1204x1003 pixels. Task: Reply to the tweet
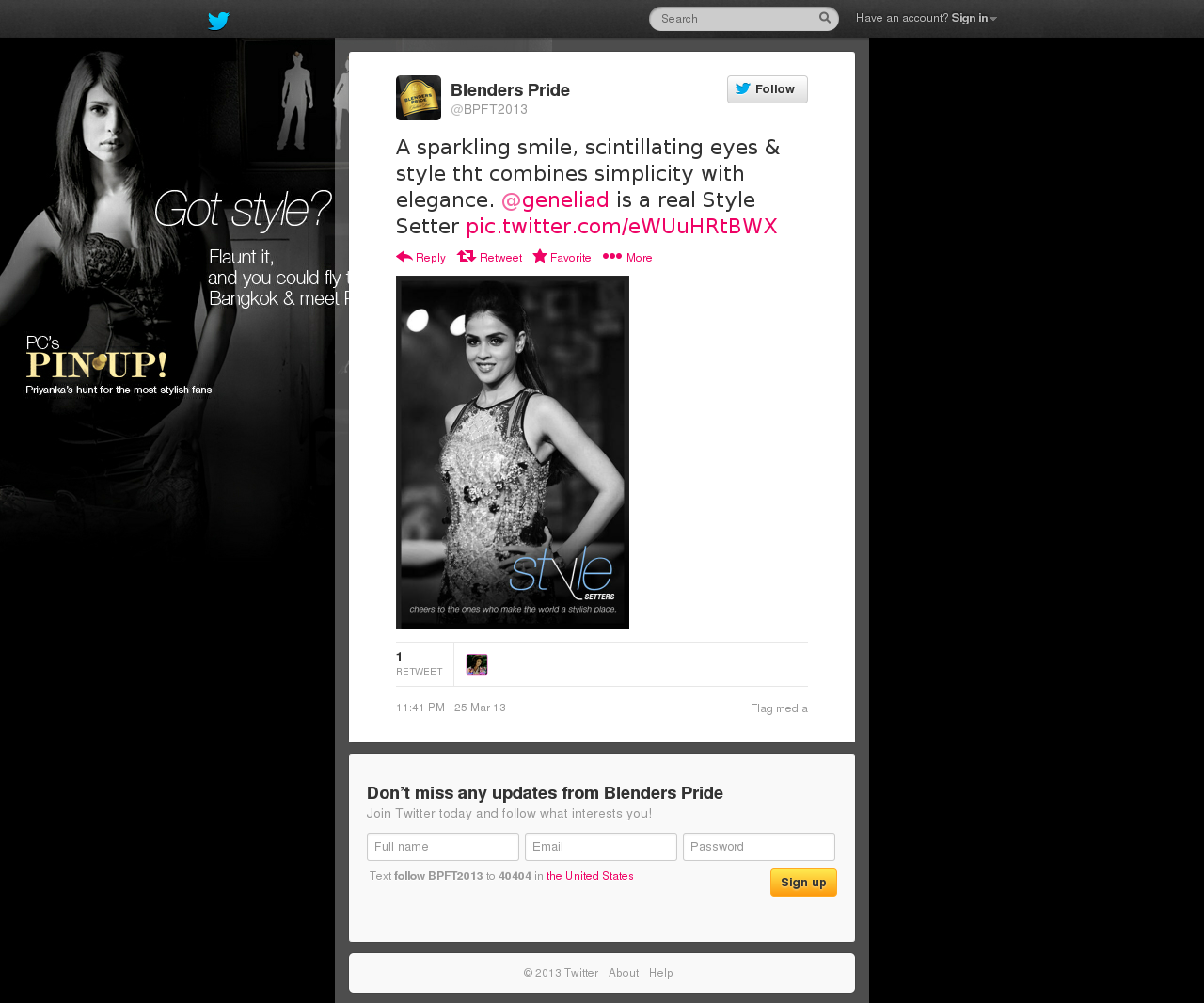coord(420,257)
